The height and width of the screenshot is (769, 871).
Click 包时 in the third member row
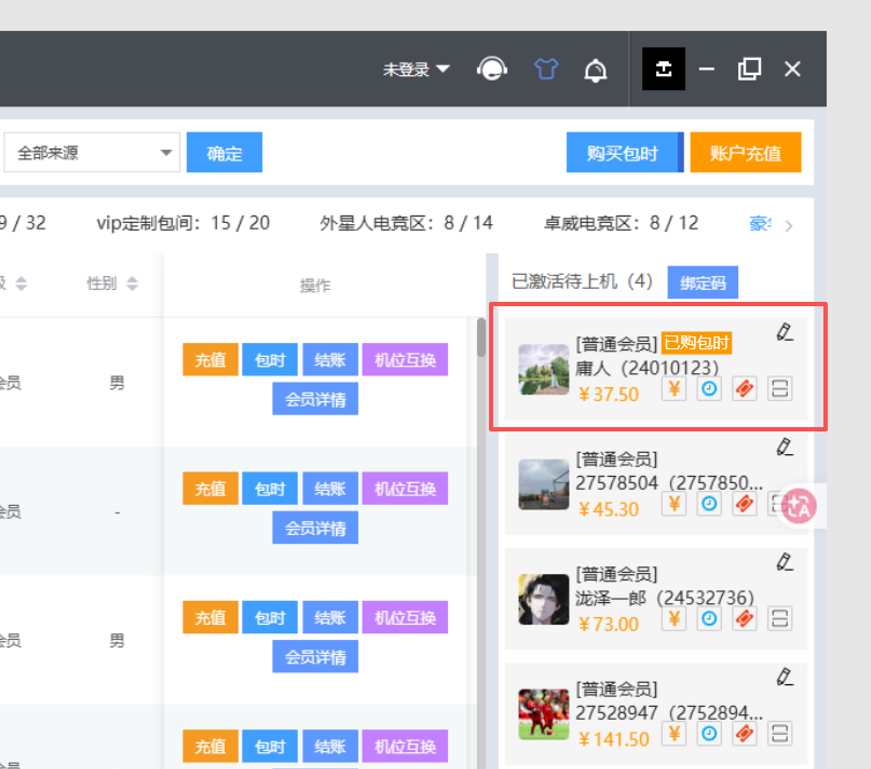pos(270,617)
